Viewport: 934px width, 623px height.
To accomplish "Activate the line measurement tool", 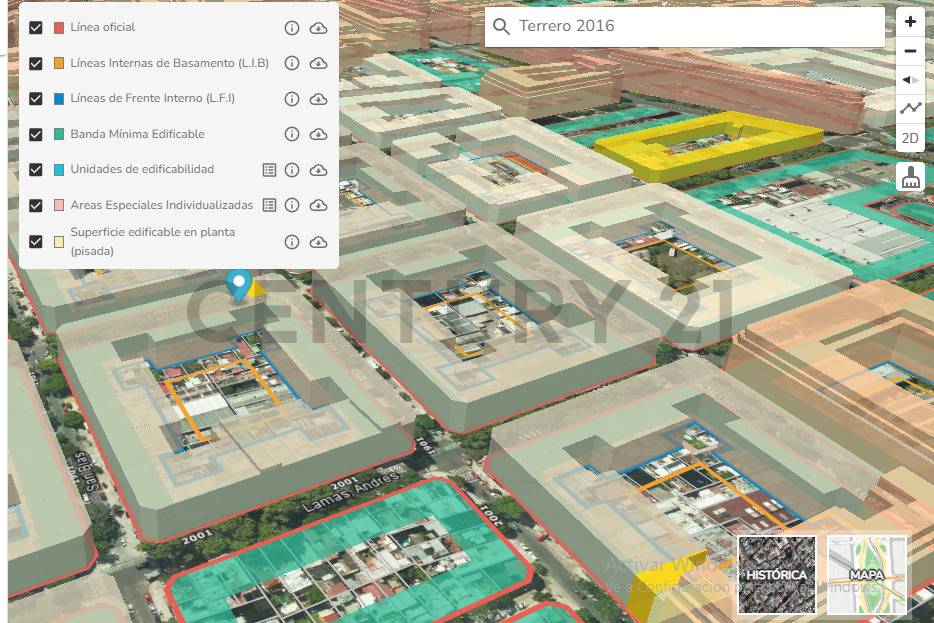I will [910, 108].
